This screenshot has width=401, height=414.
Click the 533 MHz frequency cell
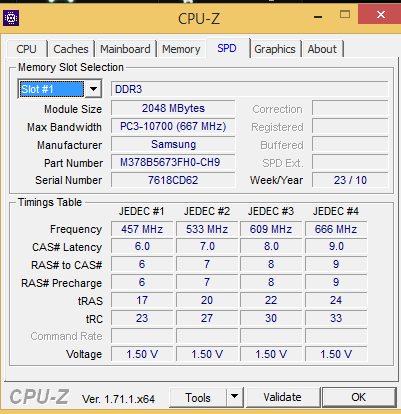207,229
